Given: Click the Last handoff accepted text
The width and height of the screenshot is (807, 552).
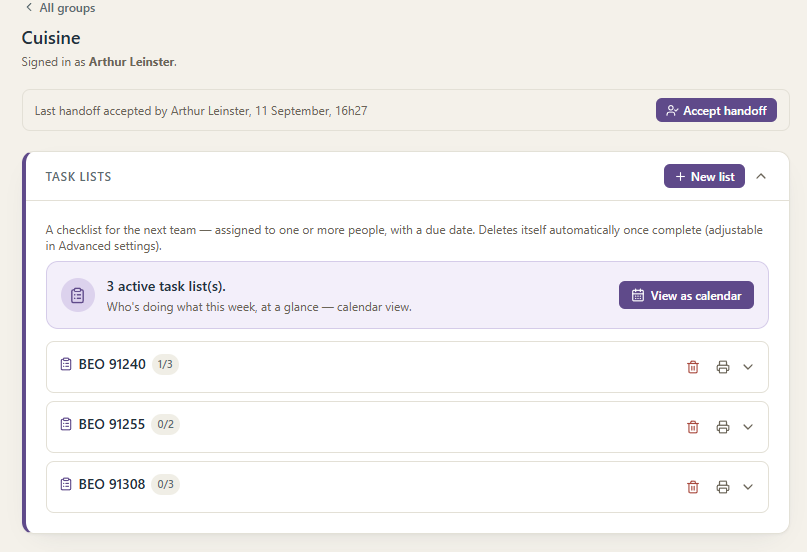Looking at the screenshot, I should pos(201,111).
